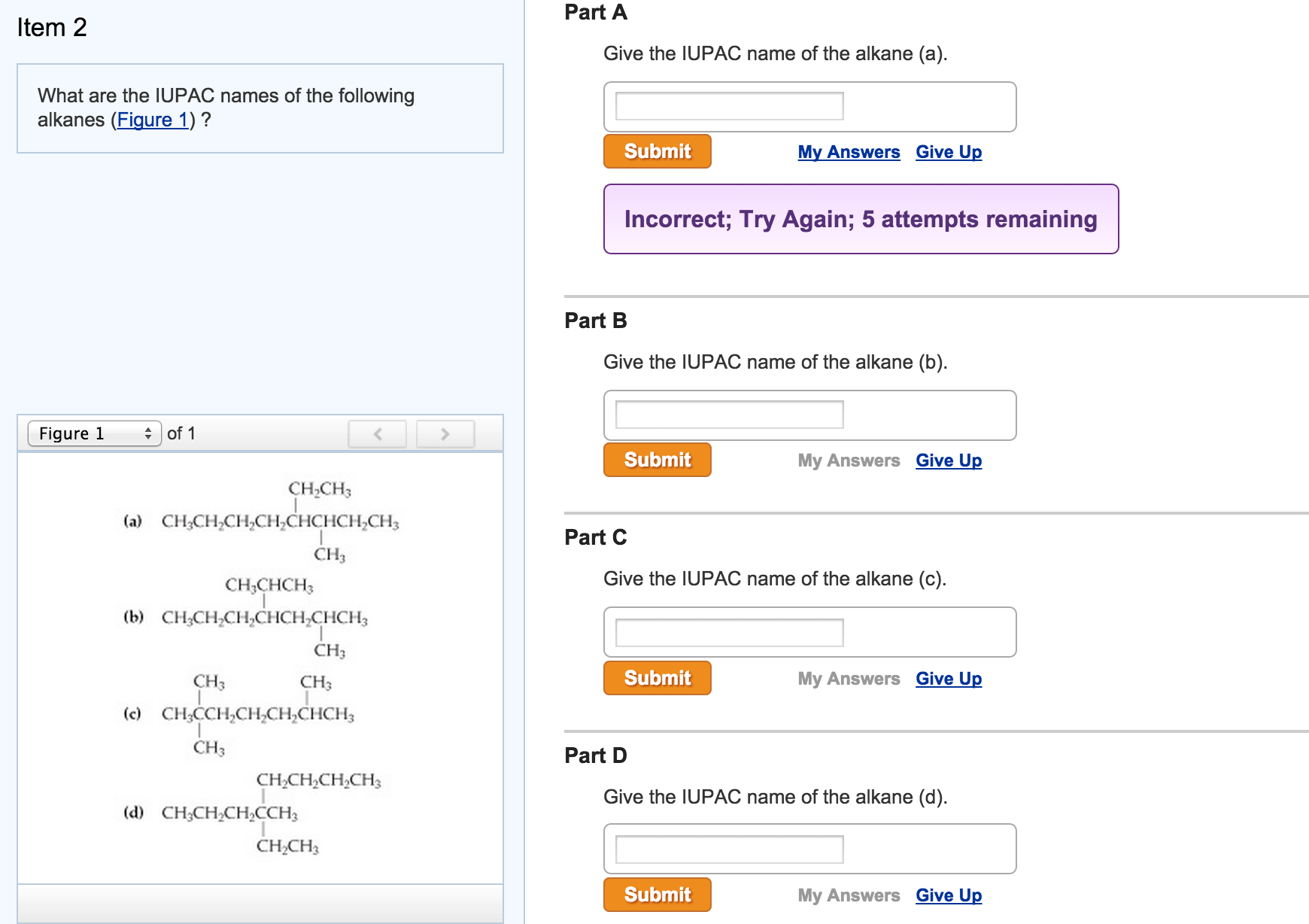
Task: Click the 'Part A' heading
Action: click(x=596, y=12)
